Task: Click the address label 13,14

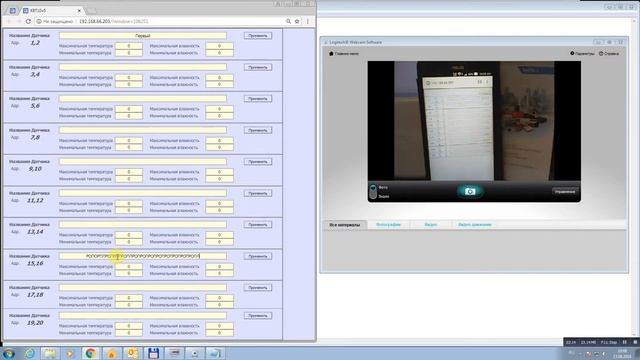Action: point(35,232)
